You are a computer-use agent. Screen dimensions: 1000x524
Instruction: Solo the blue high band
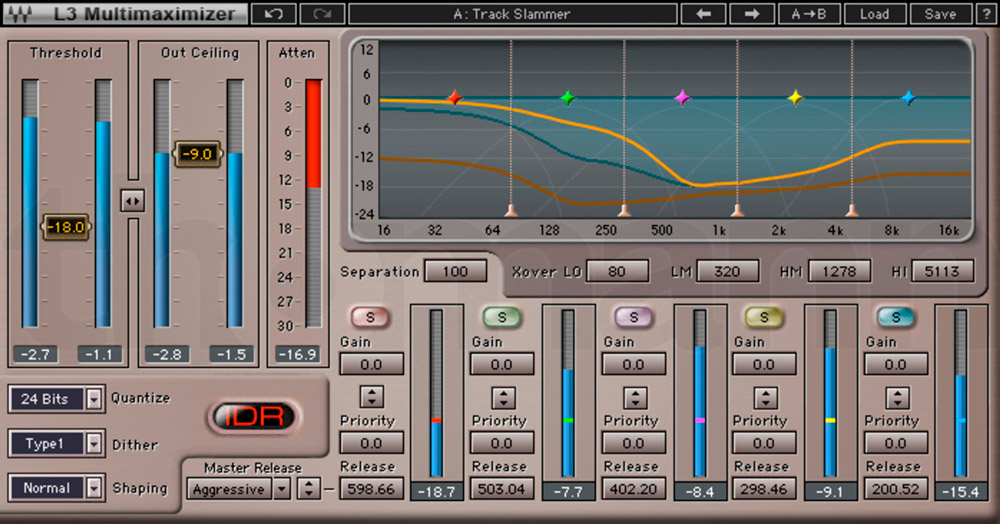(895, 317)
